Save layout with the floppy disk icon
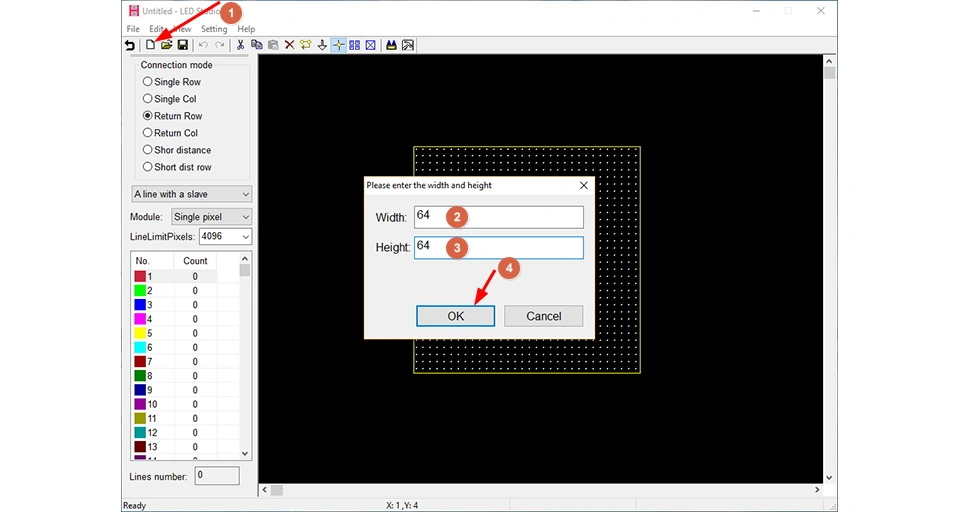960x512 pixels. 182,45
